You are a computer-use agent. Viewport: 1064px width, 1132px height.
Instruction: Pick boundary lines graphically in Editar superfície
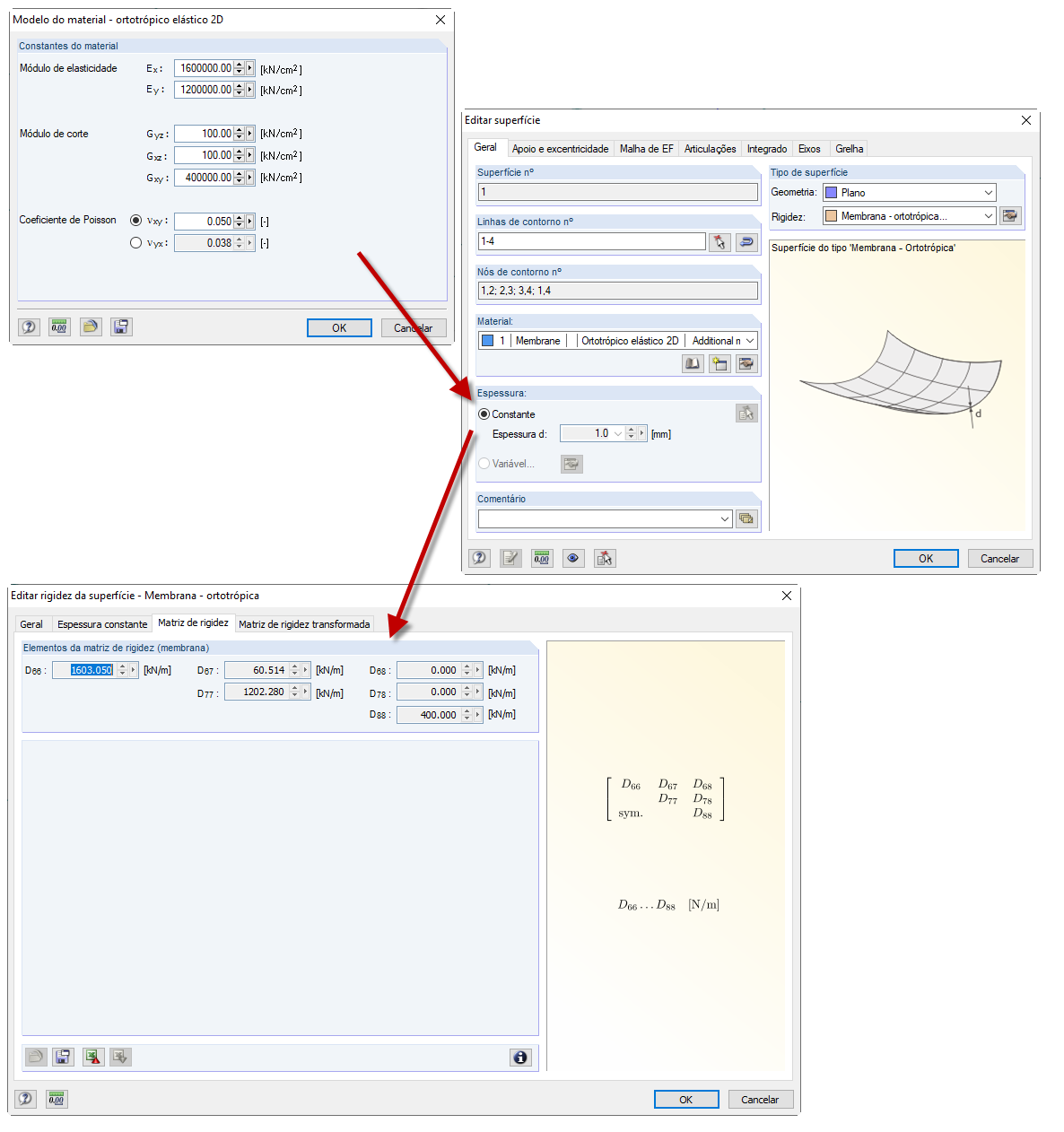tap(720, 241)
